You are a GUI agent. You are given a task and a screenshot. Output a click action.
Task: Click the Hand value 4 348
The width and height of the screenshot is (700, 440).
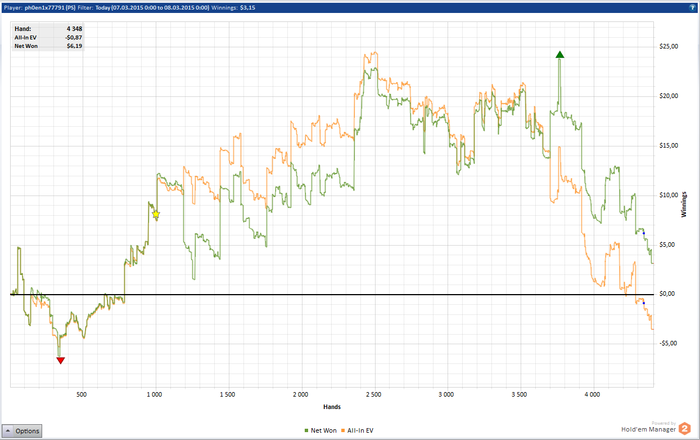pos(75,29)
